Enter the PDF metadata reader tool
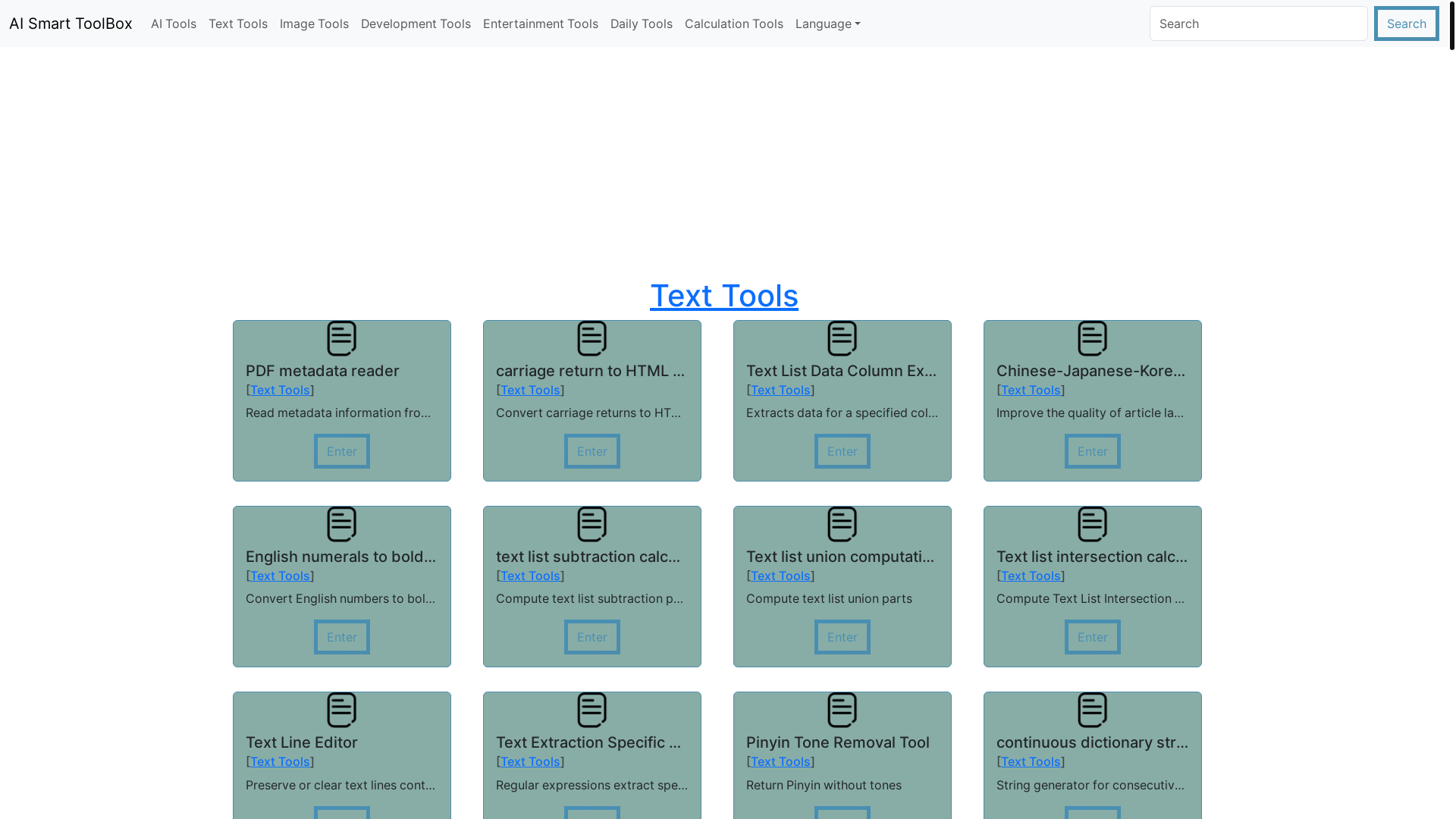 (x=342, y=451)
